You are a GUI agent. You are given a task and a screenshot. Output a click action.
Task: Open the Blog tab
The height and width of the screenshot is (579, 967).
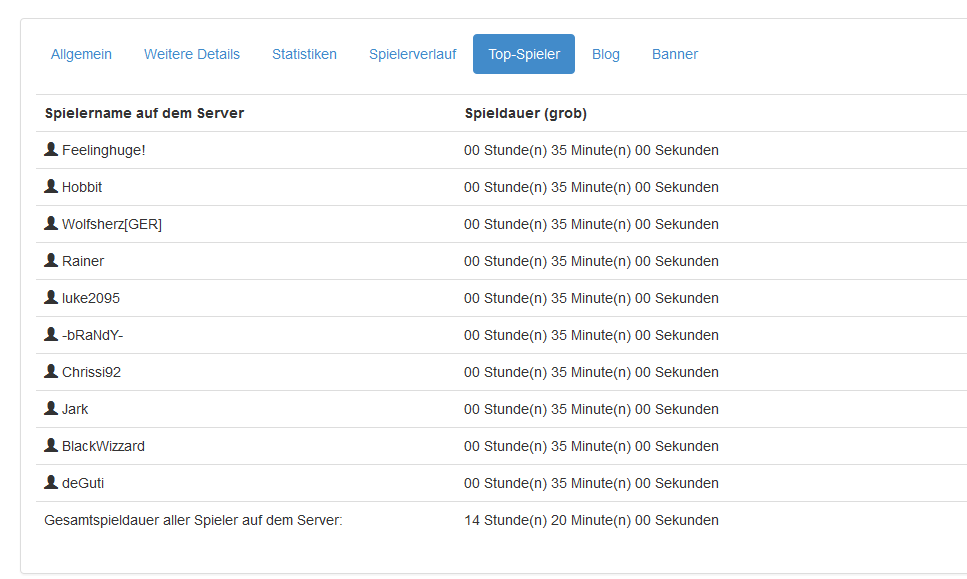(606, 54)
